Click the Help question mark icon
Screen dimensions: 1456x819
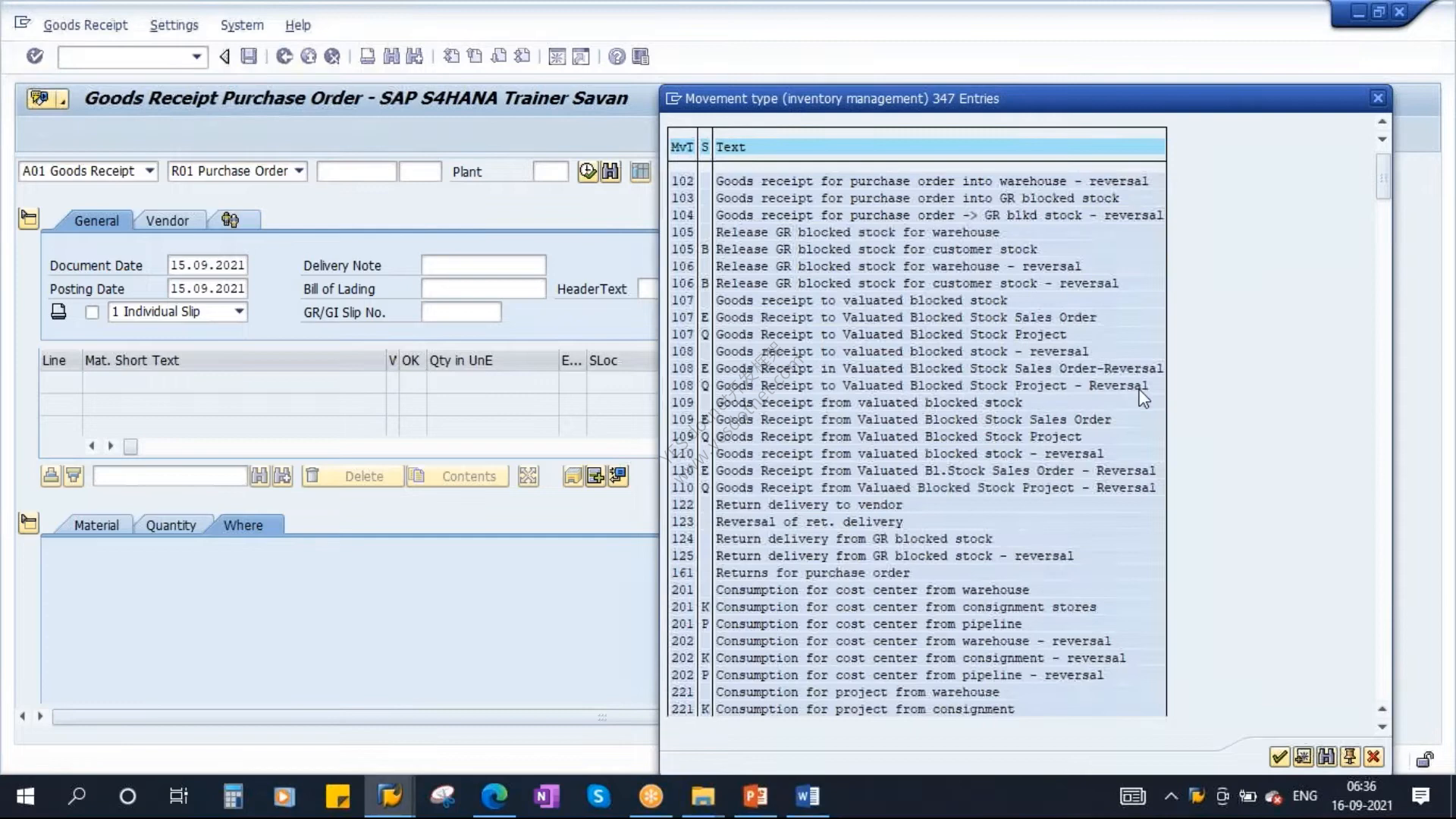click(x=617, y=56)
